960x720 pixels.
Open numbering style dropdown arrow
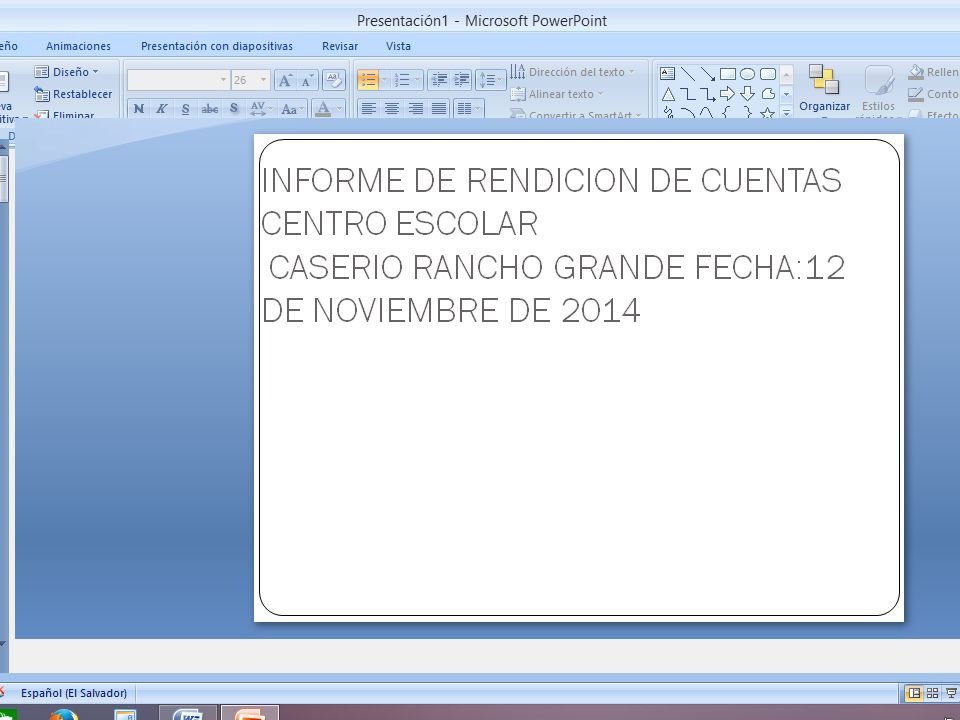click(418, 80)
